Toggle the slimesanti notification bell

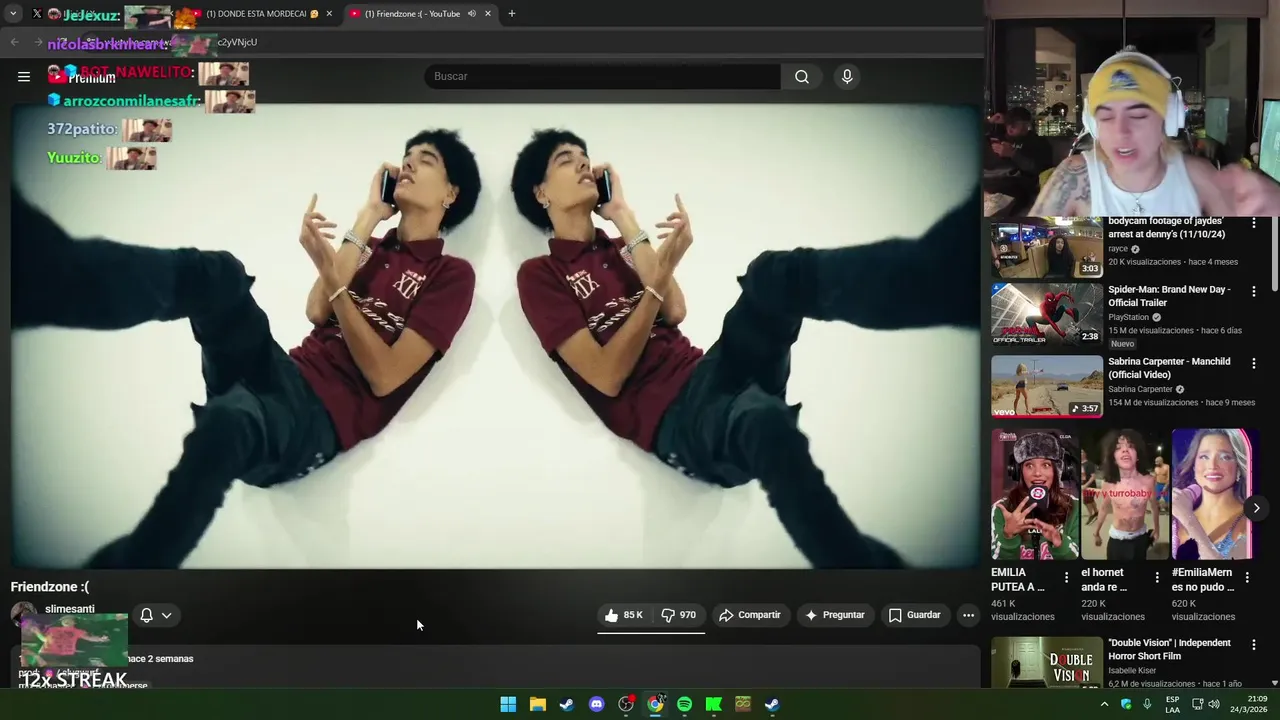pyautogui.click(x=146, y=615)
